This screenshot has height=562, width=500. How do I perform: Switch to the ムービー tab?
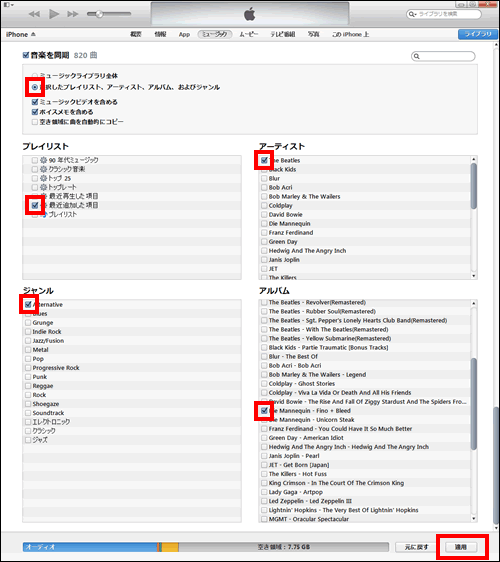pos(248,34)
